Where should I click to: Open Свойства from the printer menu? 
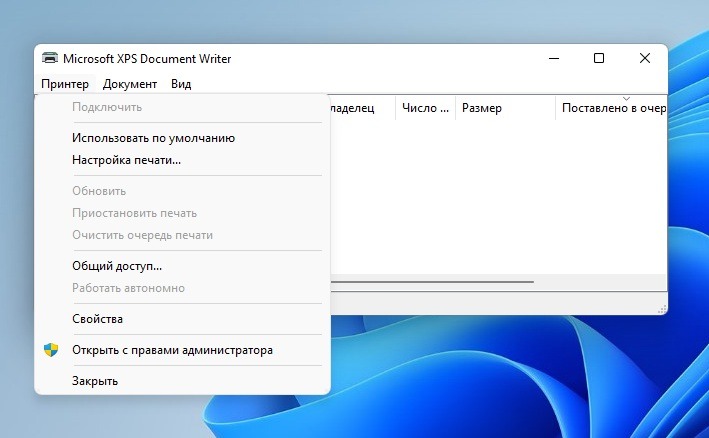(x=182, y=319)
